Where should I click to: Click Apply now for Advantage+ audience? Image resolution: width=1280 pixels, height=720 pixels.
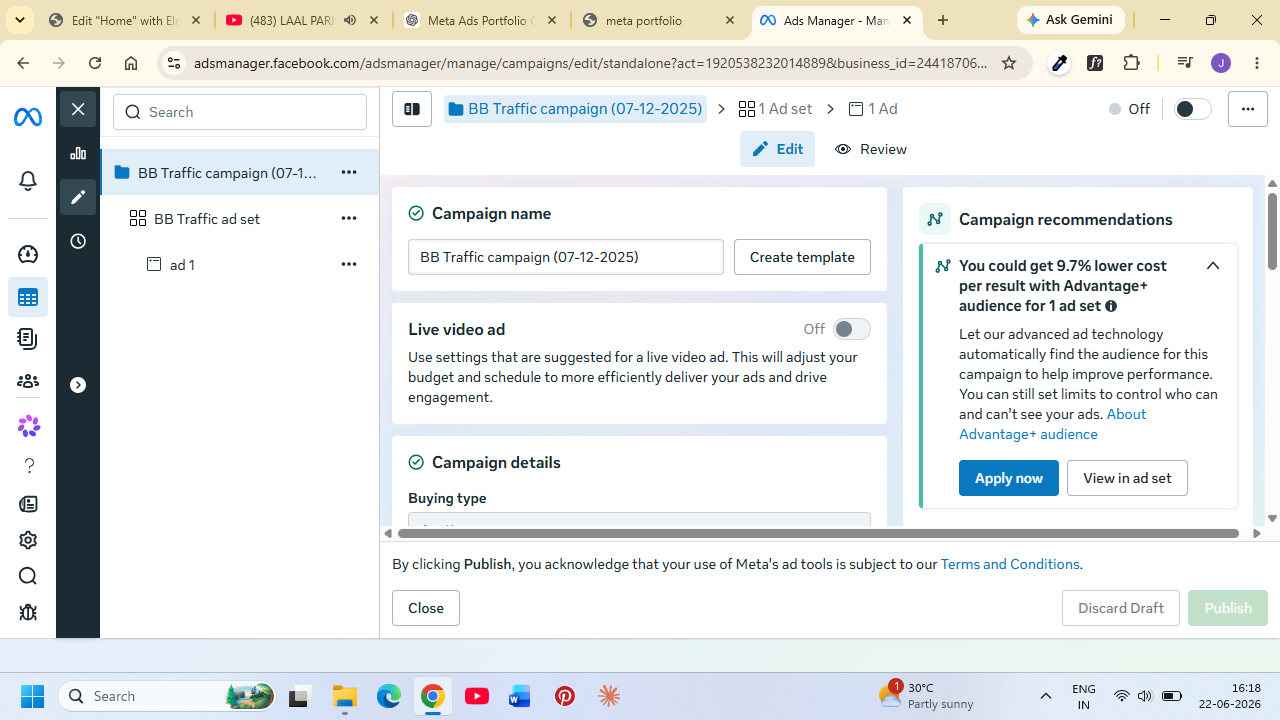click(x=1009, y=478)
